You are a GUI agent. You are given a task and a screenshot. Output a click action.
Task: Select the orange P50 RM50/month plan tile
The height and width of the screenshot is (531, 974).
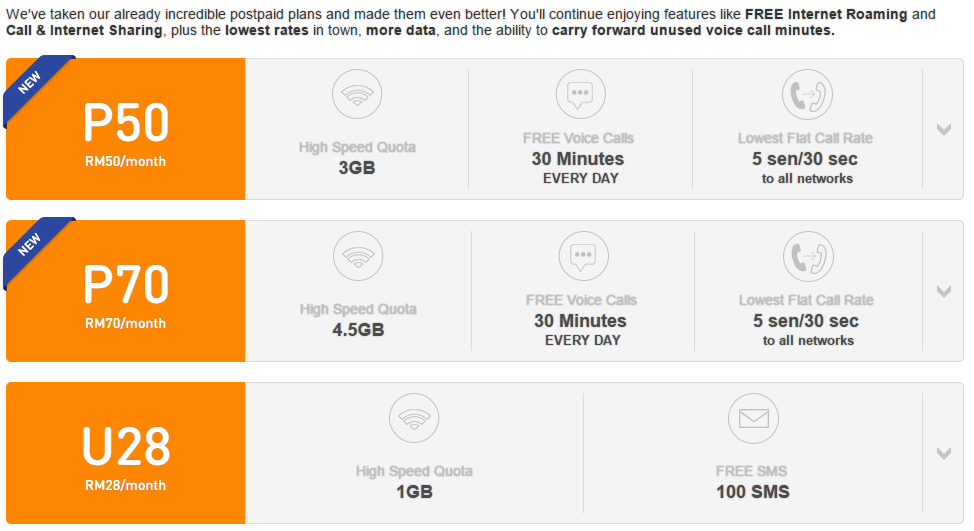[125, 129]
